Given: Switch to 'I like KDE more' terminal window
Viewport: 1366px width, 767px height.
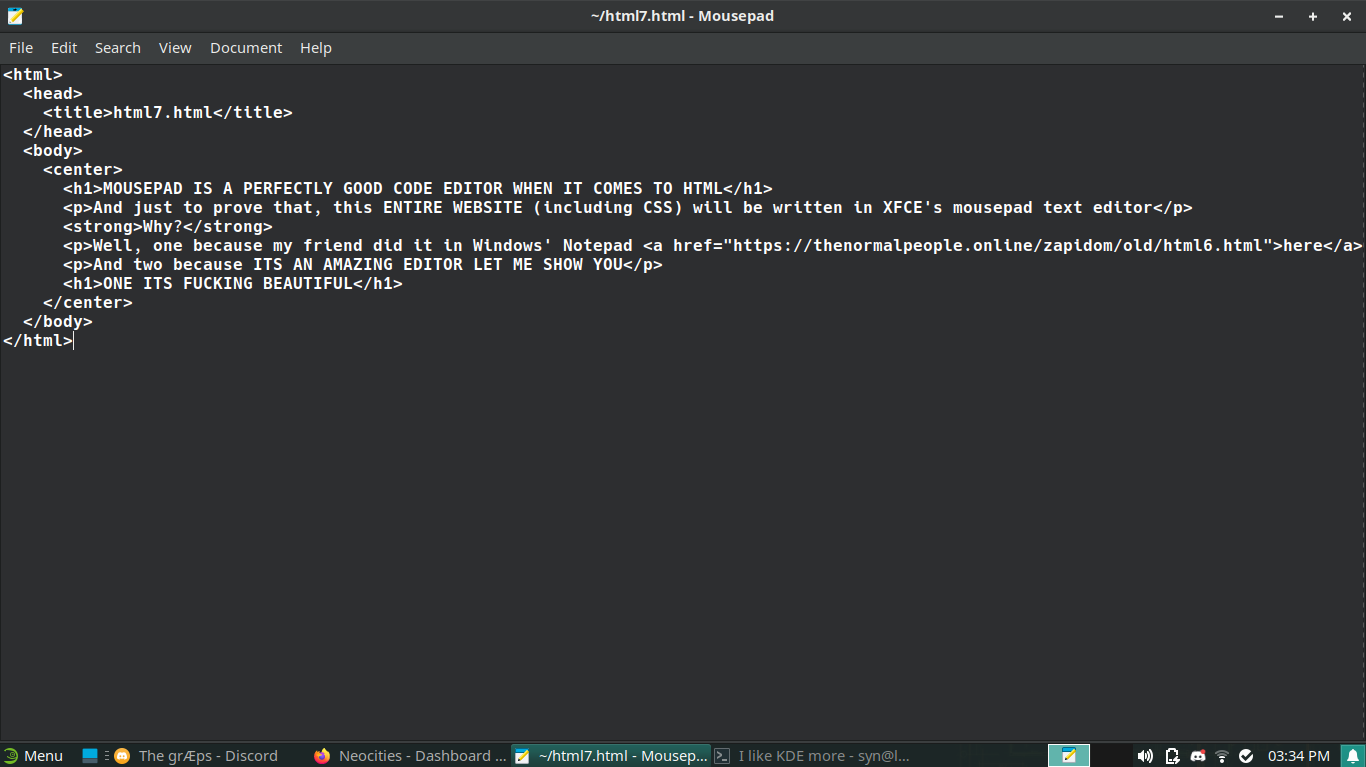Looking at the screenshot, I should [x=811, y=756].
